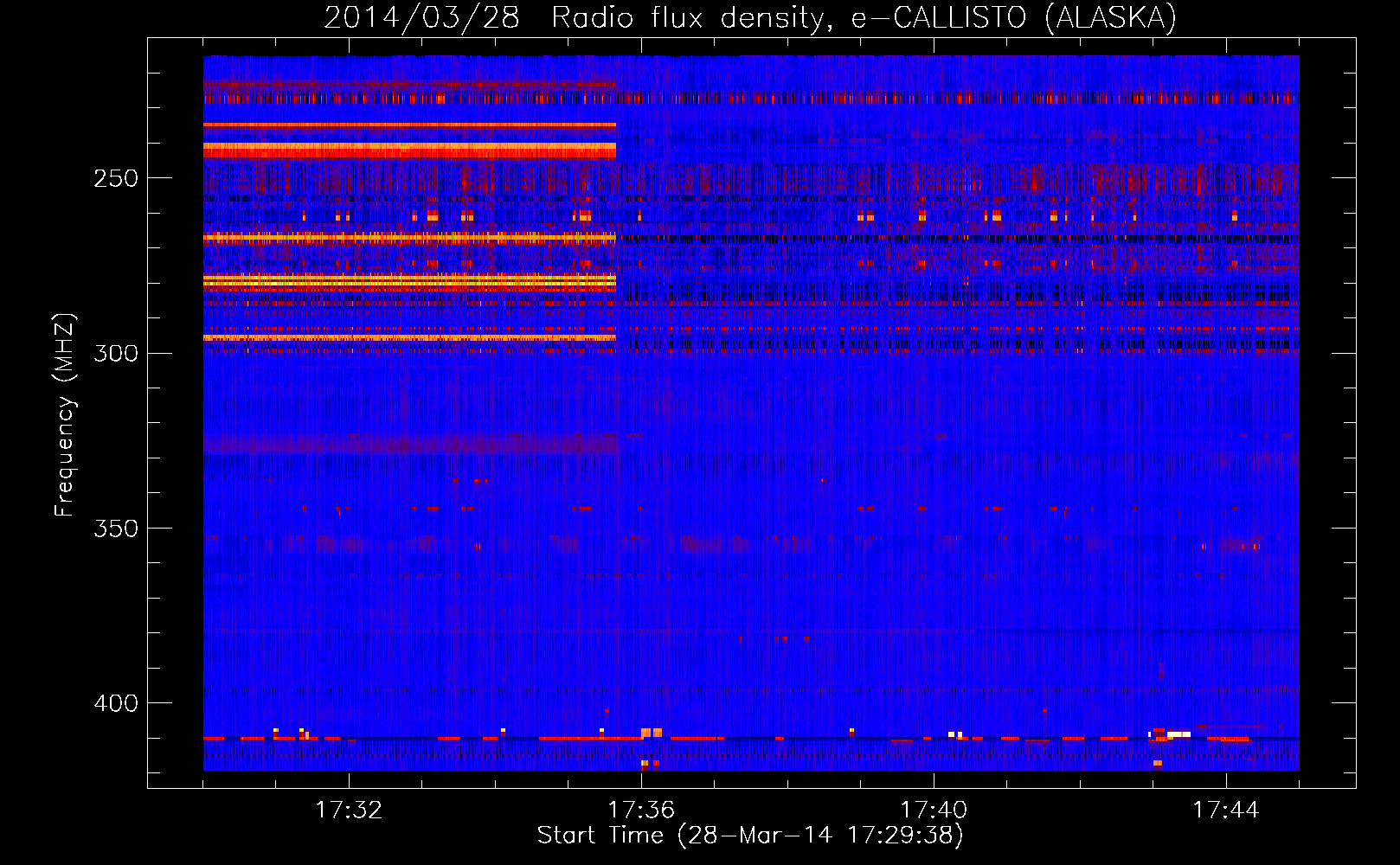Click the 250 frequency tick label

116,178
